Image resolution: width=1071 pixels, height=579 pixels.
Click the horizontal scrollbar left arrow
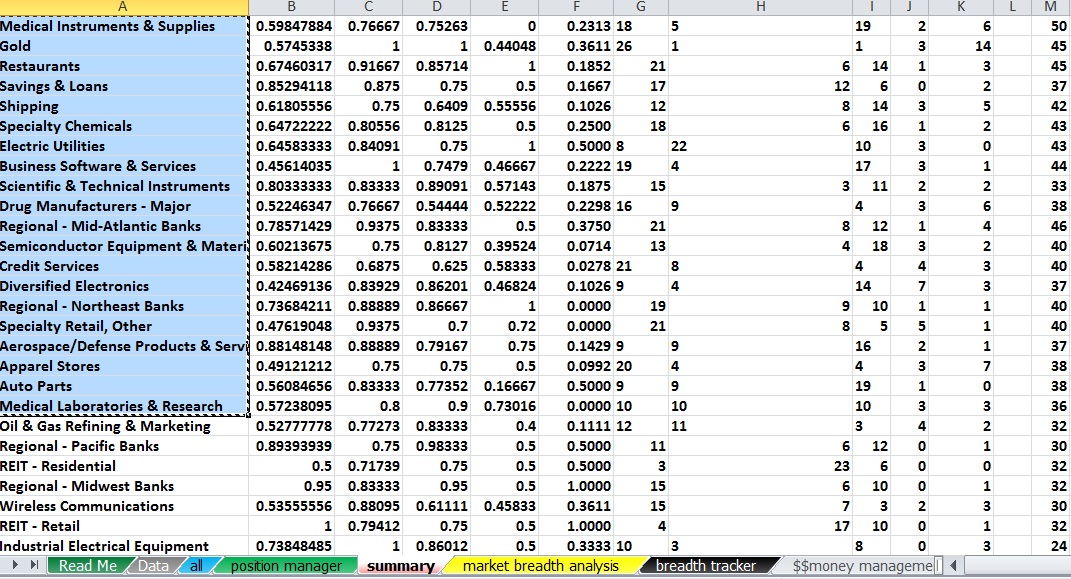pyautogui.click(x=954, y=565)
